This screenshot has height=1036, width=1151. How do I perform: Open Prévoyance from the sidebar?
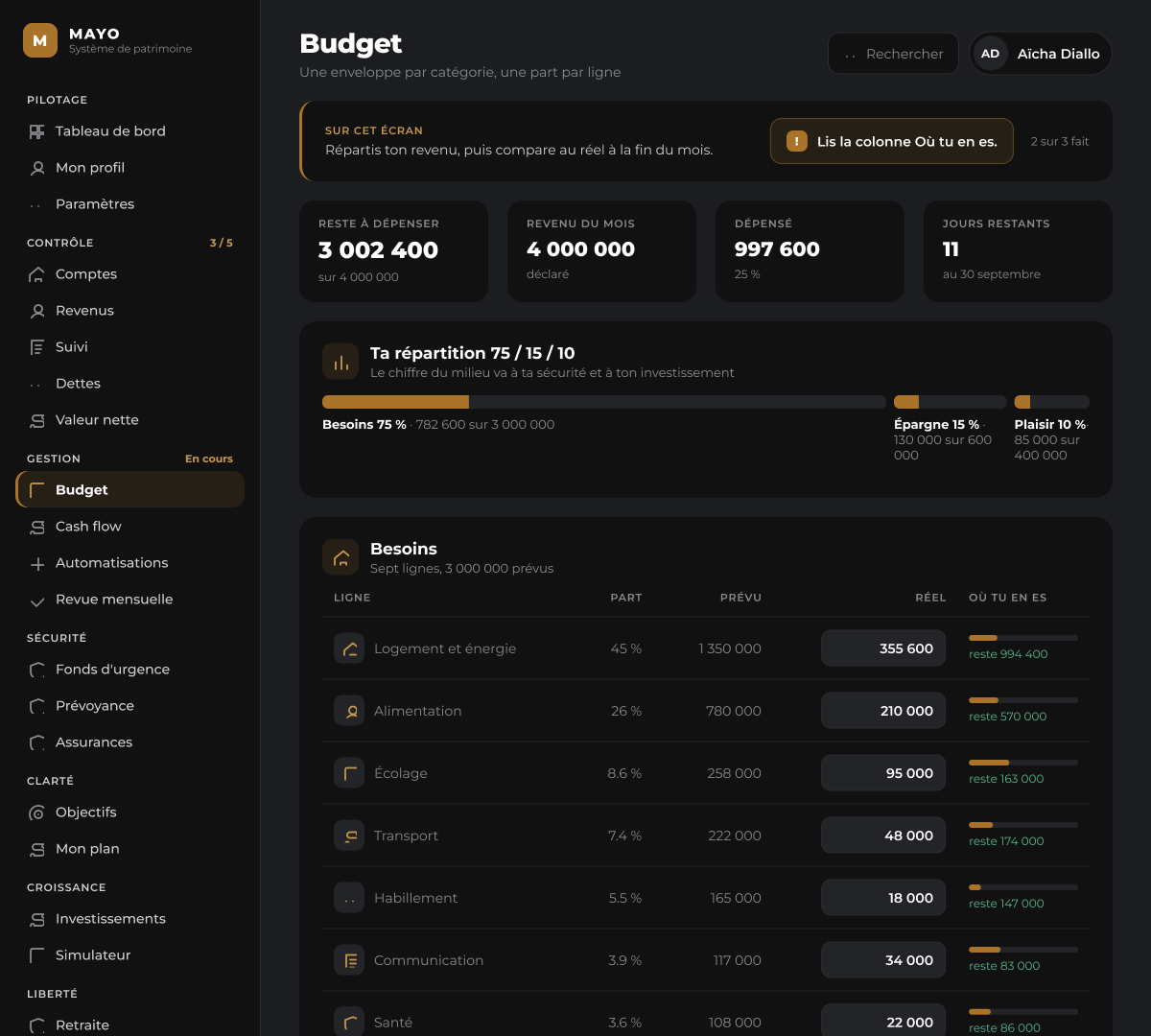click(x=130, y=706)
